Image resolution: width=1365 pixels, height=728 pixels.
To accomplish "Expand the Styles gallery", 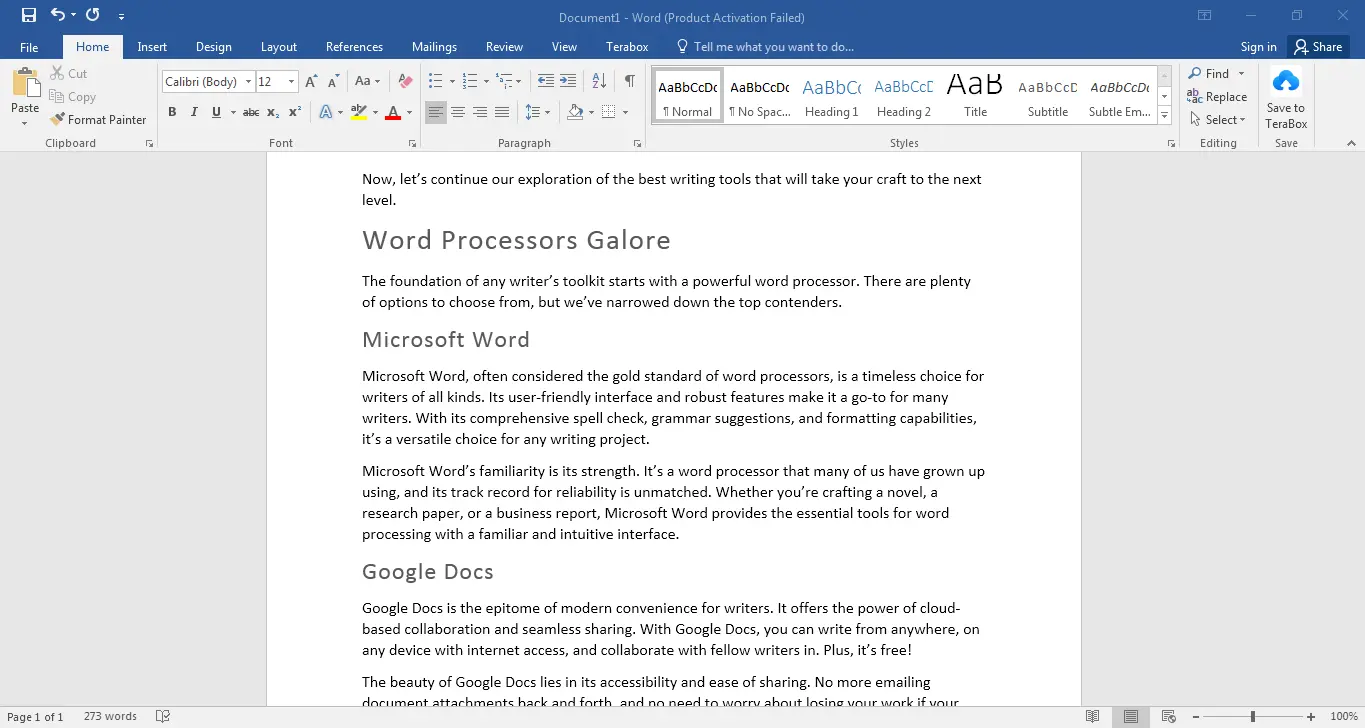I will pos(1165,116).
